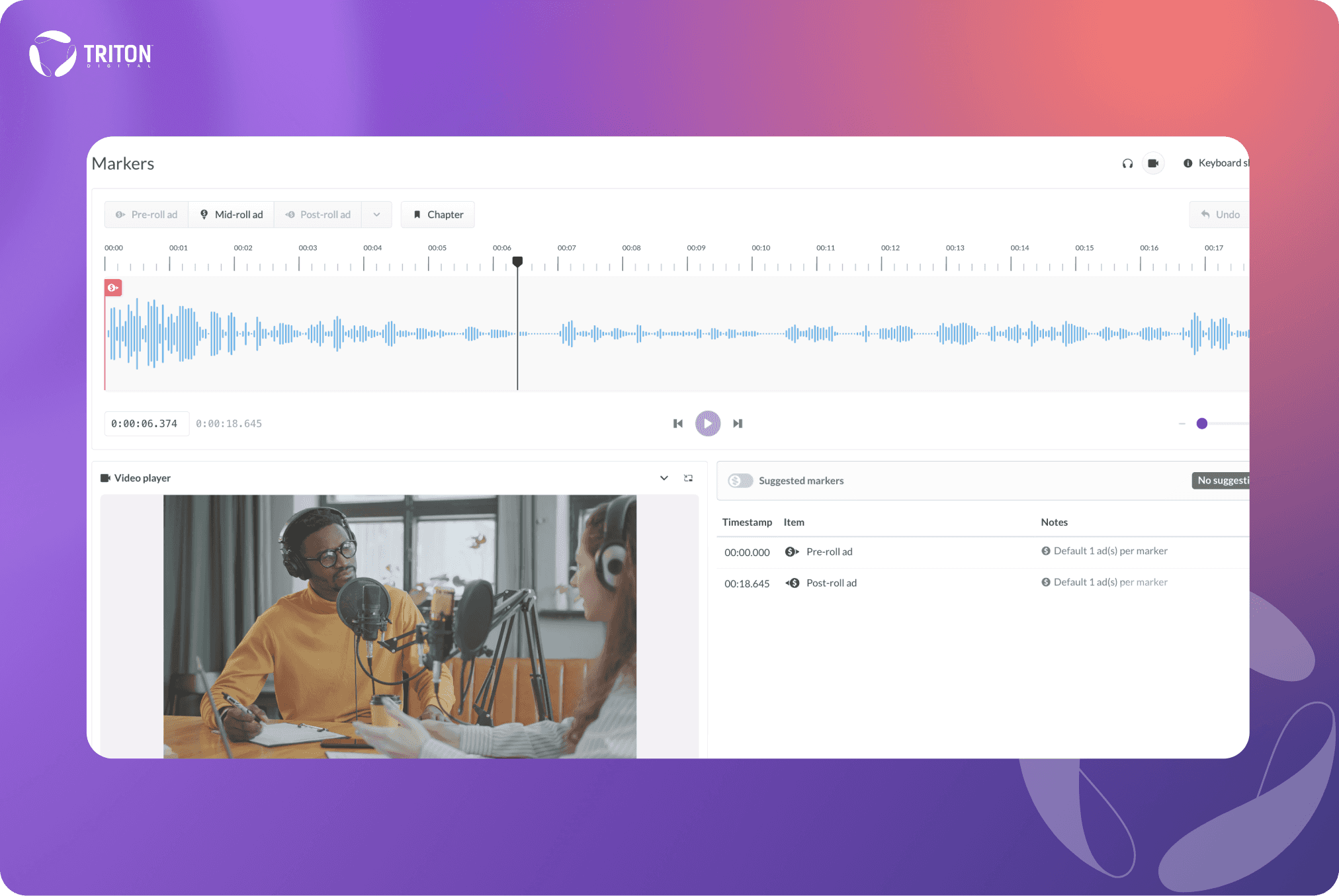Toggle the video camera mode icon

[x=1153, y=163]
